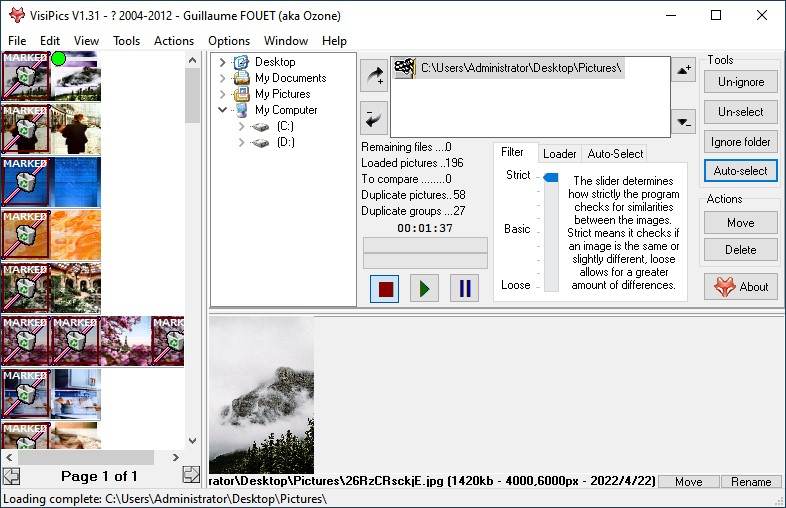The height and width of the screenshot is (508, 786).
Task: Click the Ignore folder button
Action: pos(740,141)
